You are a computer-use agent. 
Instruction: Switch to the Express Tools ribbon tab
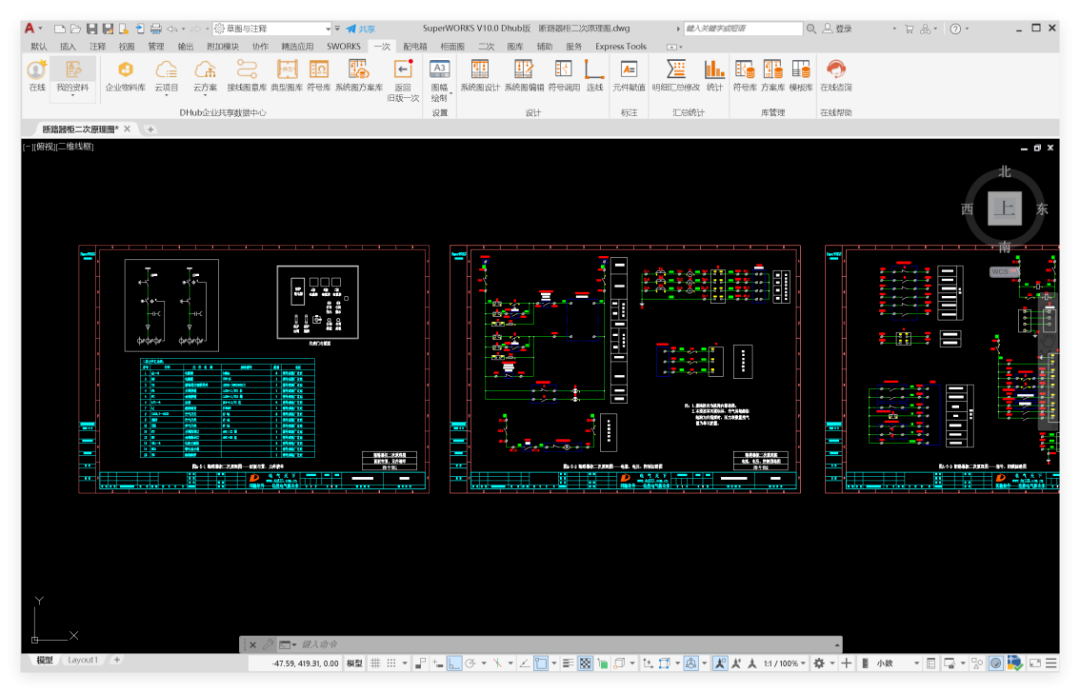[621, 46]
